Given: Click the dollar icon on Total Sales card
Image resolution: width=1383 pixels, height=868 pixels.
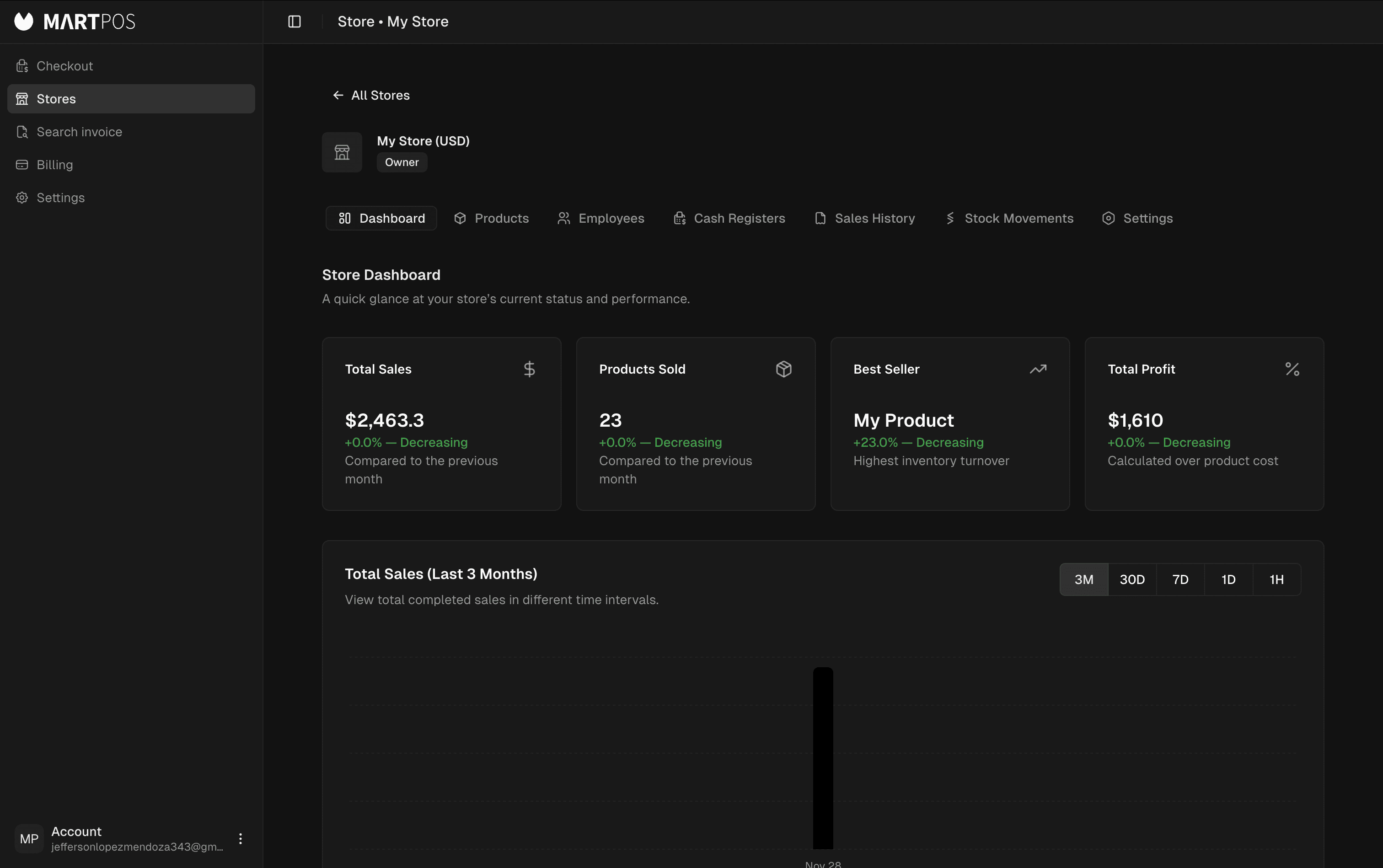Looking at the screenshot, I should pos(529,369).
